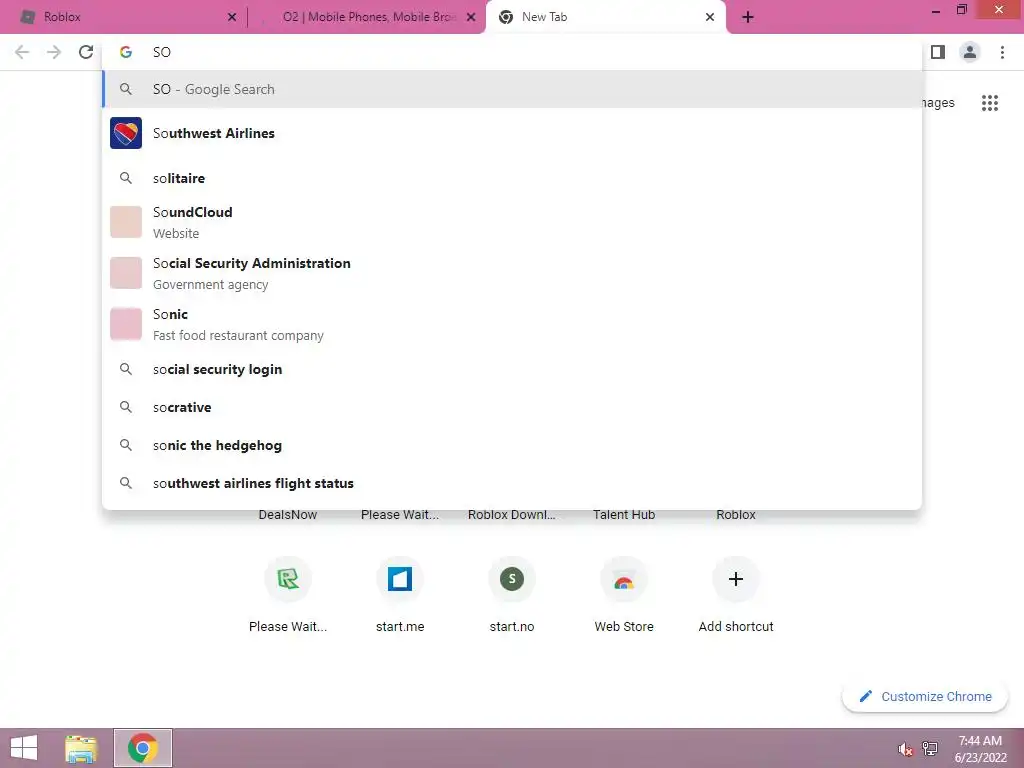Select 'social security login' suggestion
Image resolution: width=1024 pixels, height=768 pixels.
tap(512, 370)
